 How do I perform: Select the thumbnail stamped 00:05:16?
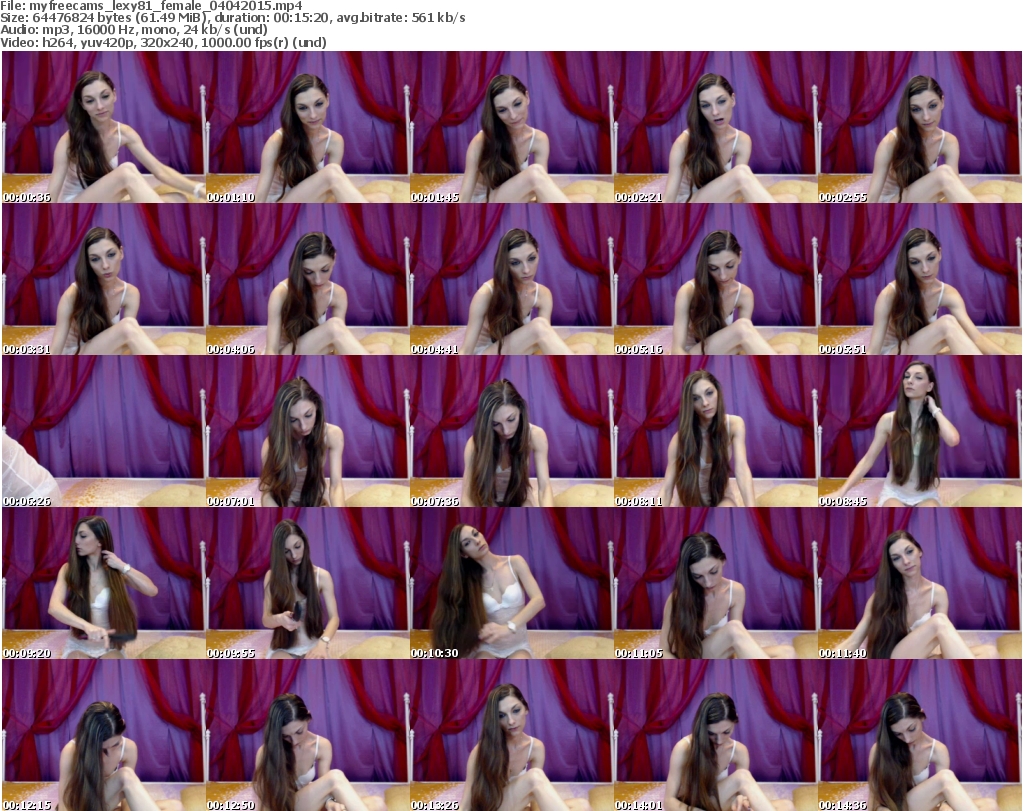pyautogui.click(x=715, y=279)
